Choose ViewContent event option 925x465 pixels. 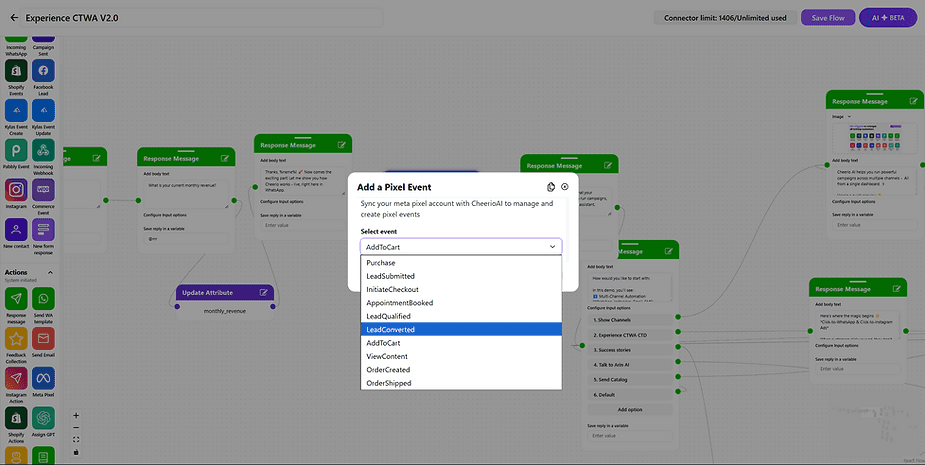461,356
